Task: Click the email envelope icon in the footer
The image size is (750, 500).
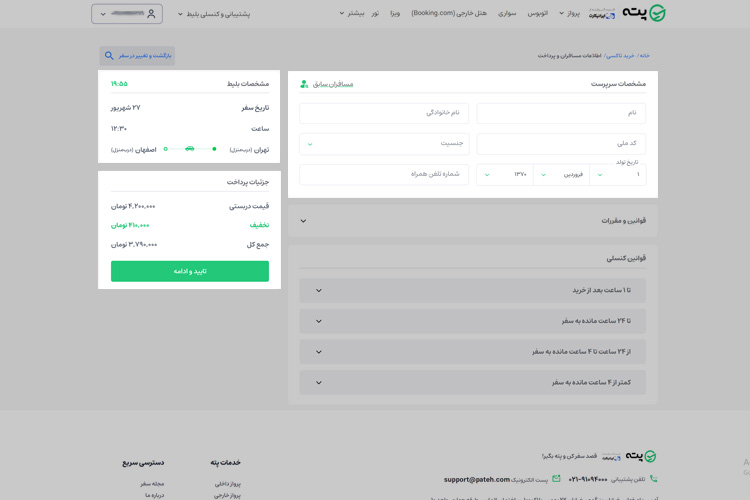Action: tap(556, 479)
